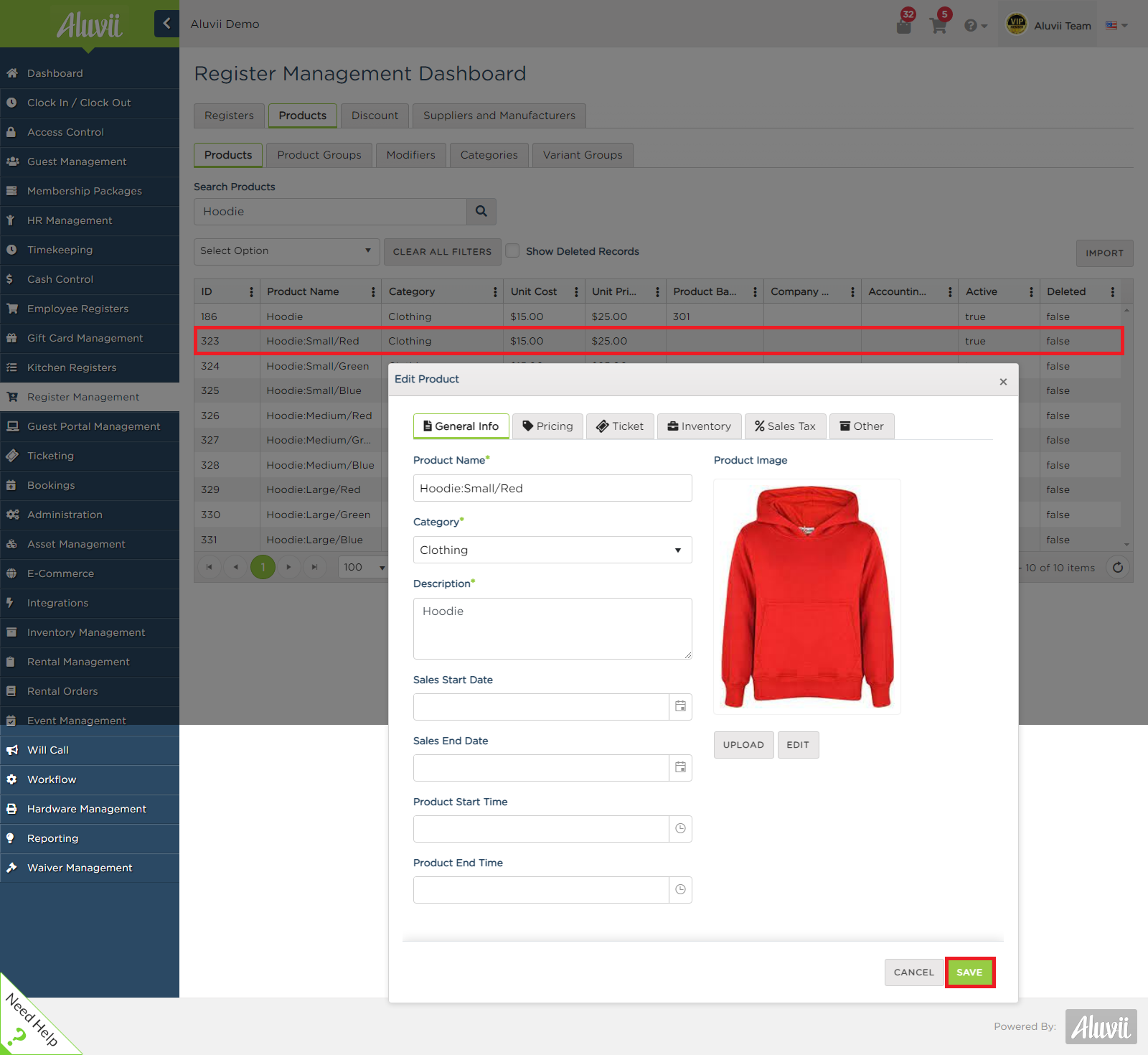Open the Aluvii Team user menu
The height and width of the screenshot is (1055, 1148).
pos(1048,24)
